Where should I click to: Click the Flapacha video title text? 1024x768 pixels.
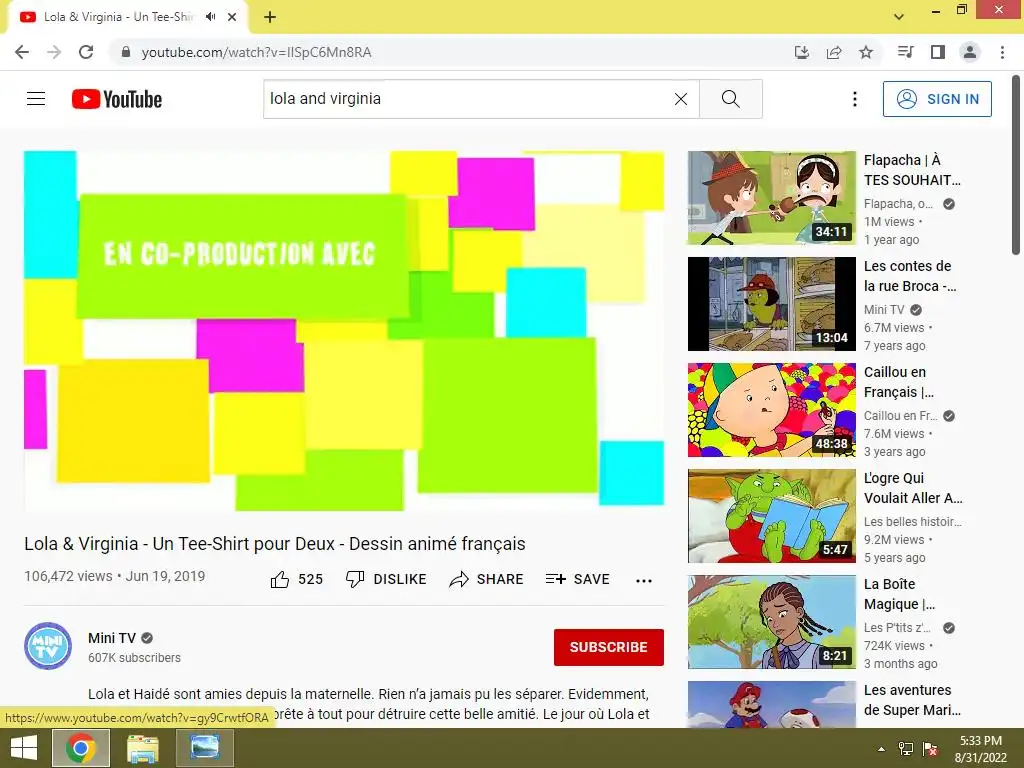pos(912,170)
